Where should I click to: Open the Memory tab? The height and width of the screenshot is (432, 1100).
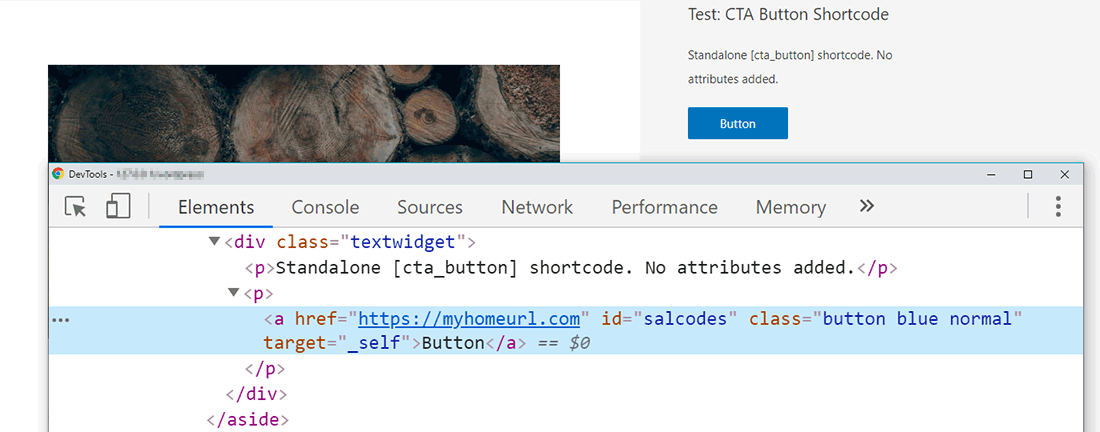790,207
